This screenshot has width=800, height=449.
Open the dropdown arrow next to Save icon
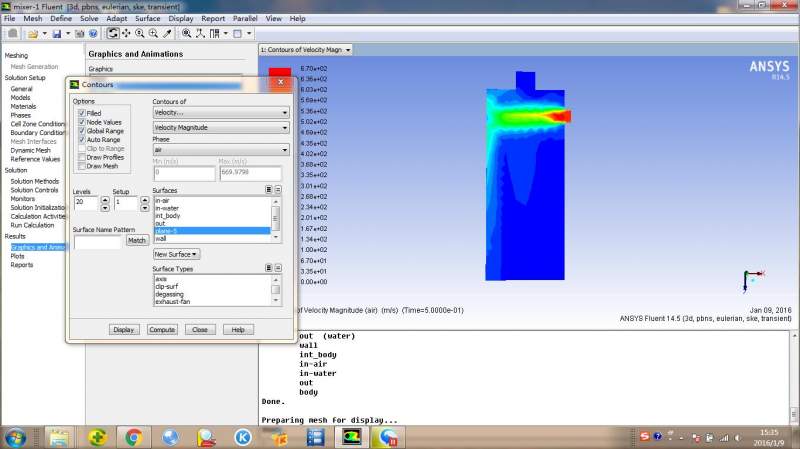coord(68,34)
